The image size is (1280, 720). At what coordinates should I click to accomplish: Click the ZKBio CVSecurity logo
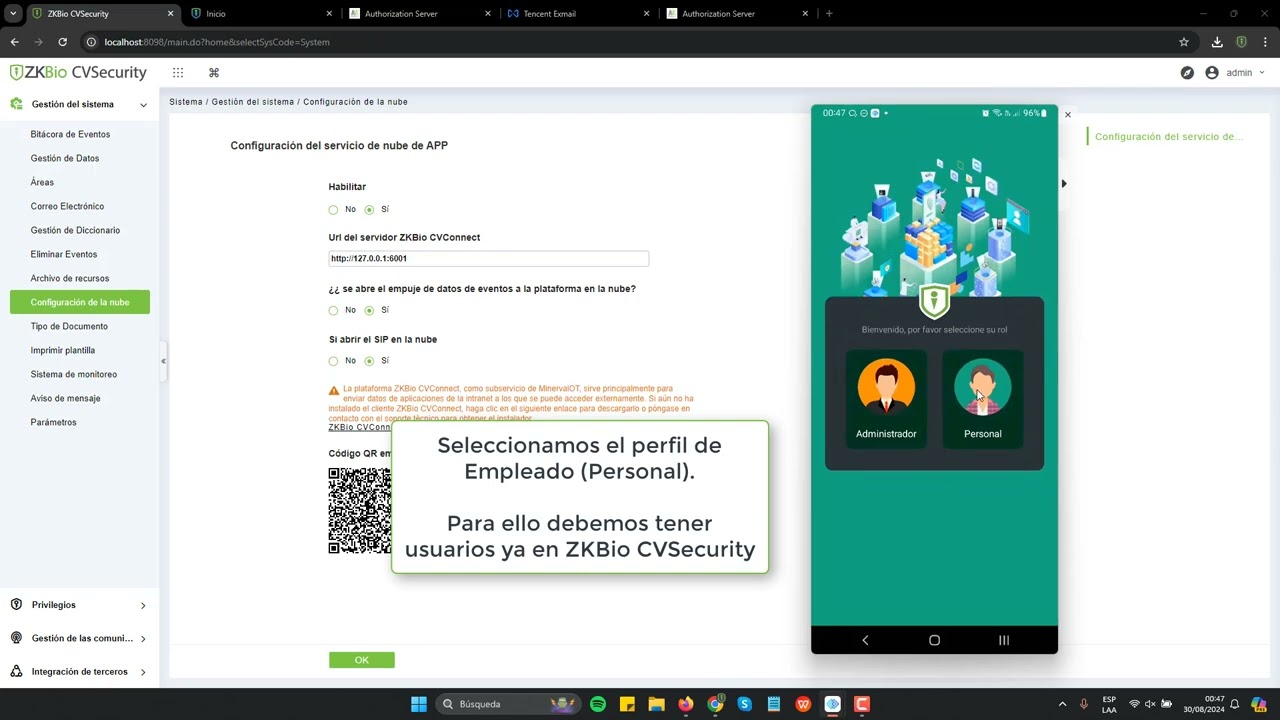tap(78, 72)
